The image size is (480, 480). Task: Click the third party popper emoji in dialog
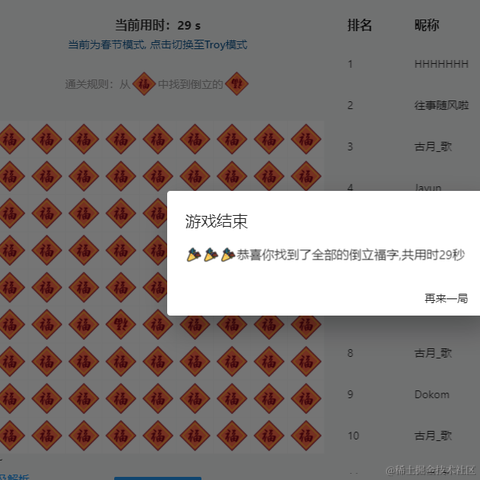click(x=228, y=255)
